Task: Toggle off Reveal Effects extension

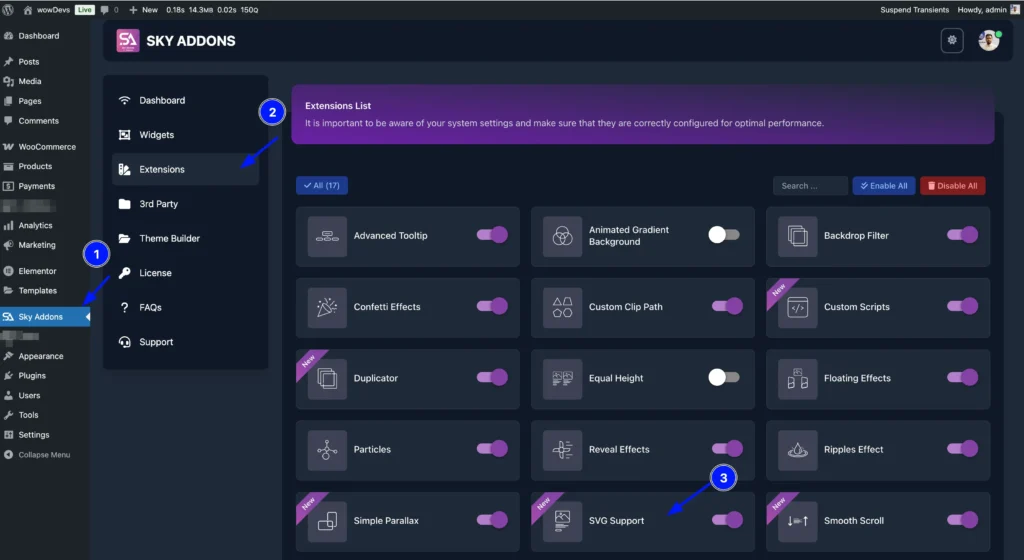Action: click(728, 448)
